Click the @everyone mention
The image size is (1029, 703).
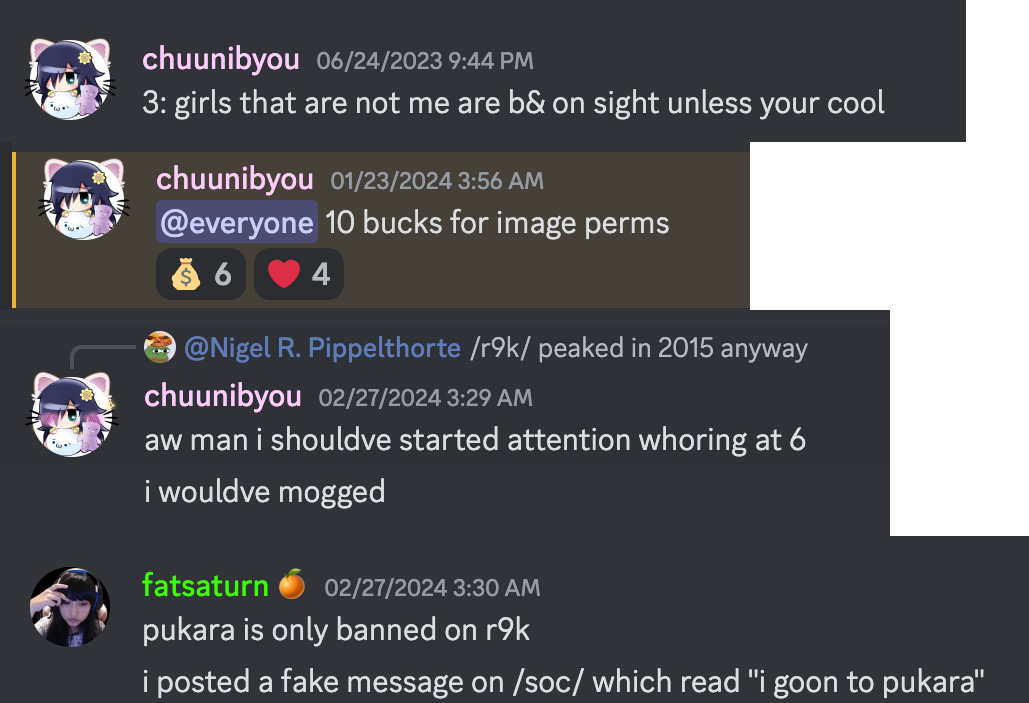click(x=237, y=223)
